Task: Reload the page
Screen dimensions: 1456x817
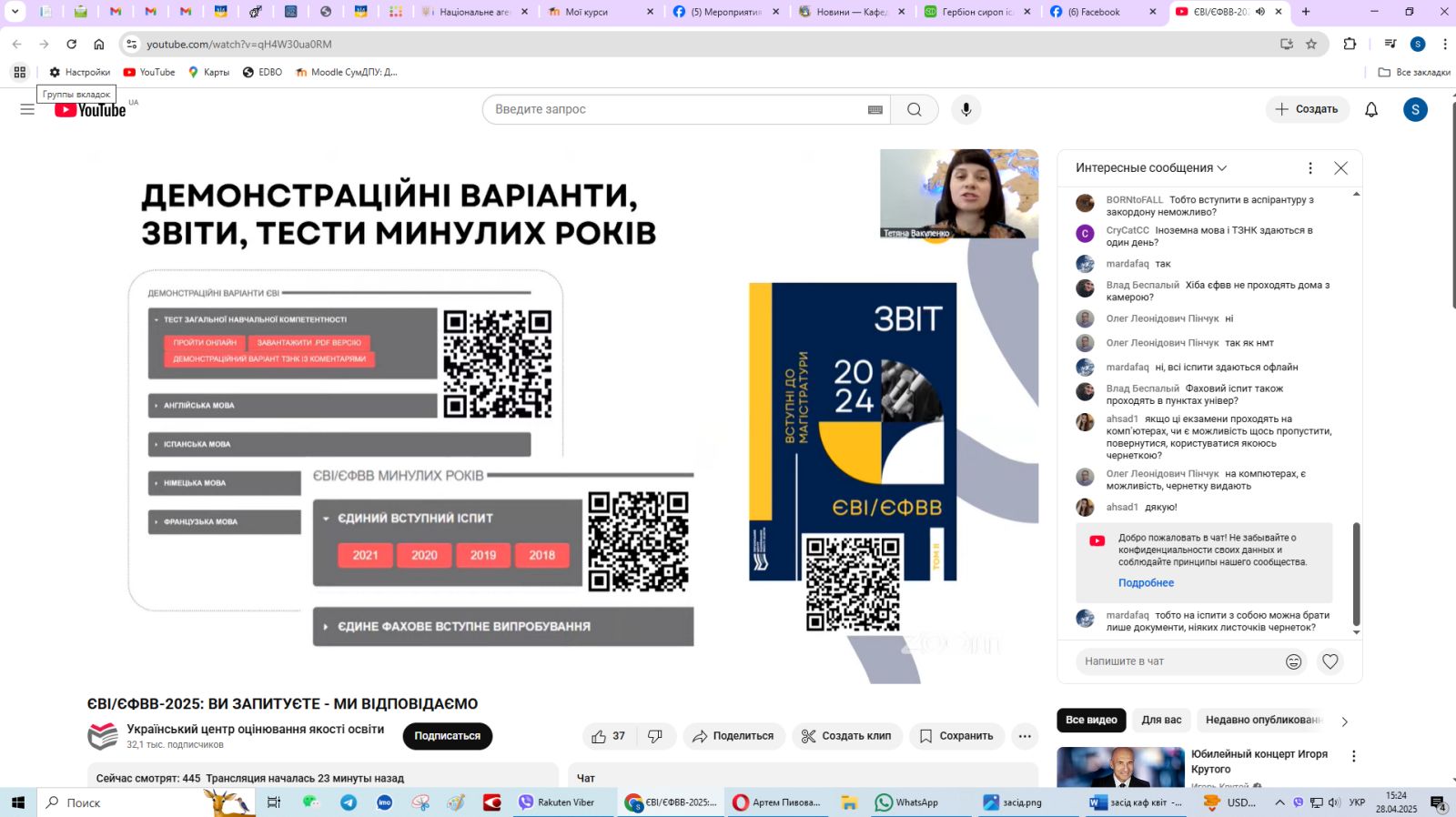Action: [x=71, y=44]
